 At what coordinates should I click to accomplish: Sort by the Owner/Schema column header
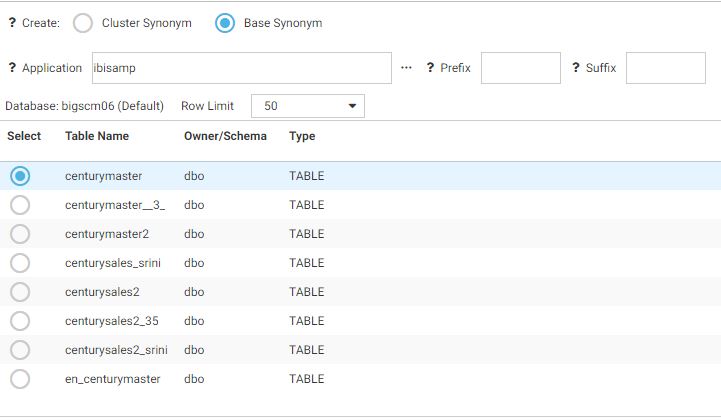pos(225,136)
